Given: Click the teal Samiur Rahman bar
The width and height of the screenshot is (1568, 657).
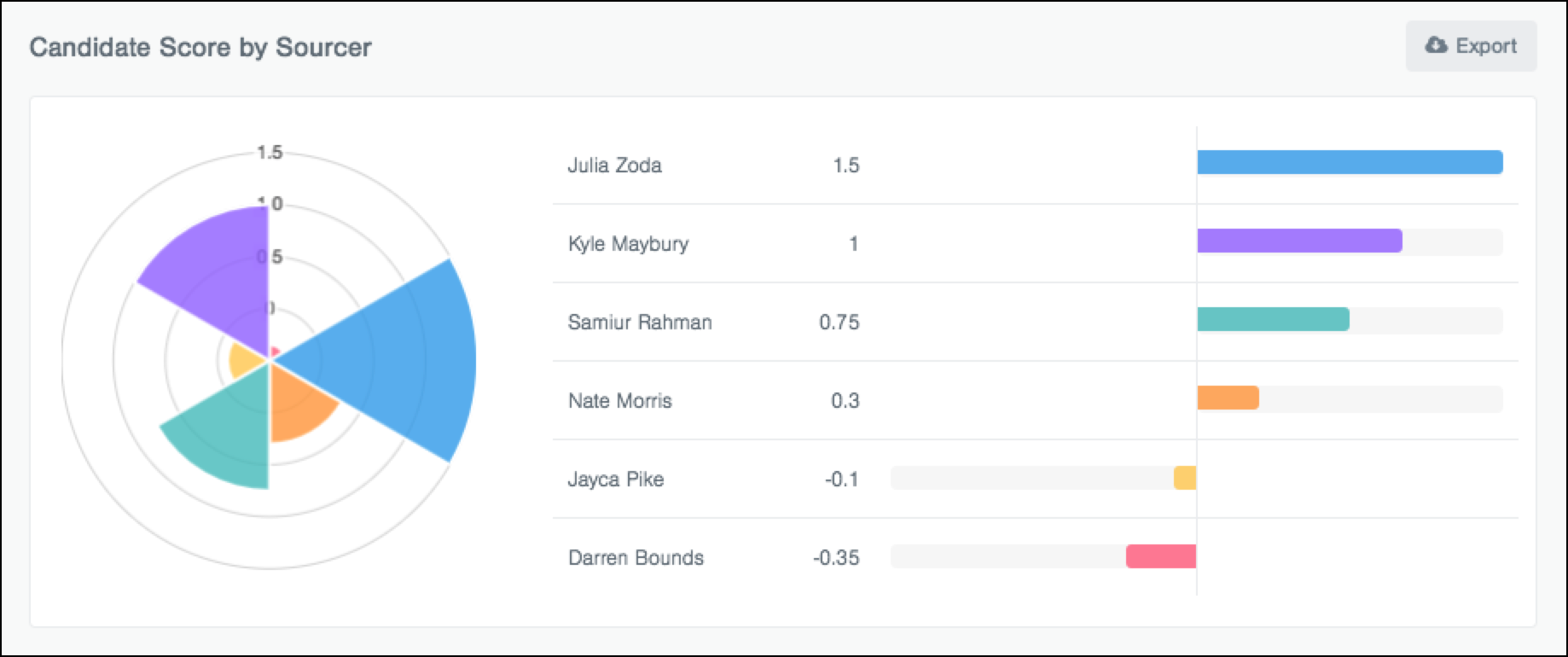Looking at the screenshot, I should coord(1273,319).
